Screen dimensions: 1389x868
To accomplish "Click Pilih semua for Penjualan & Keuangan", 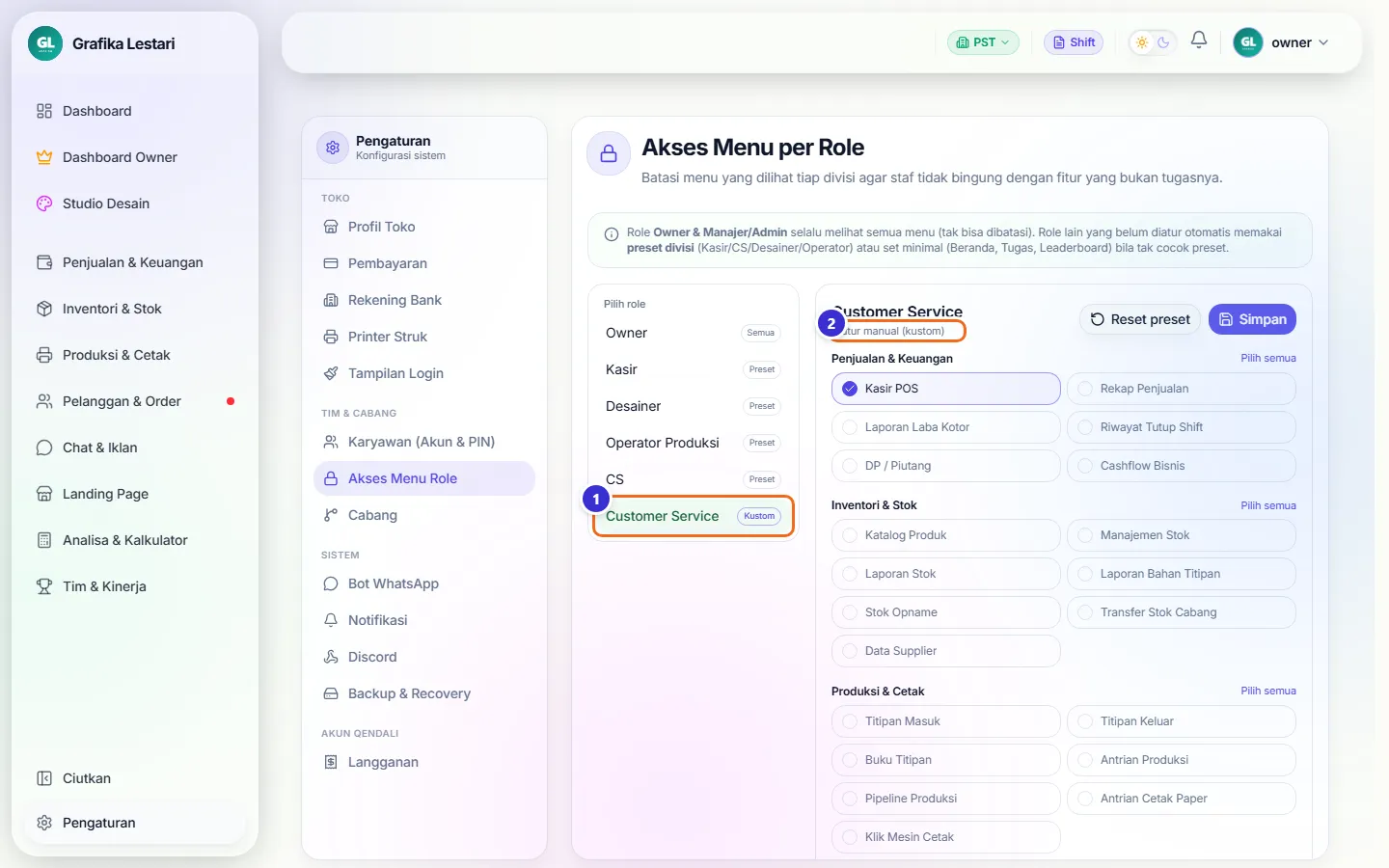I will (x=1268, y=358).
